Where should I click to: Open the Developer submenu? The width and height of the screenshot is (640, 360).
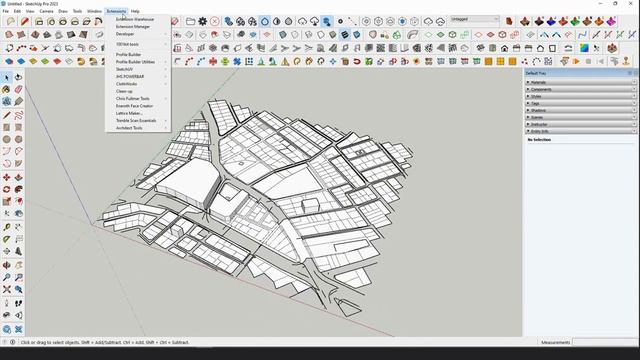[x=138, y=34]
